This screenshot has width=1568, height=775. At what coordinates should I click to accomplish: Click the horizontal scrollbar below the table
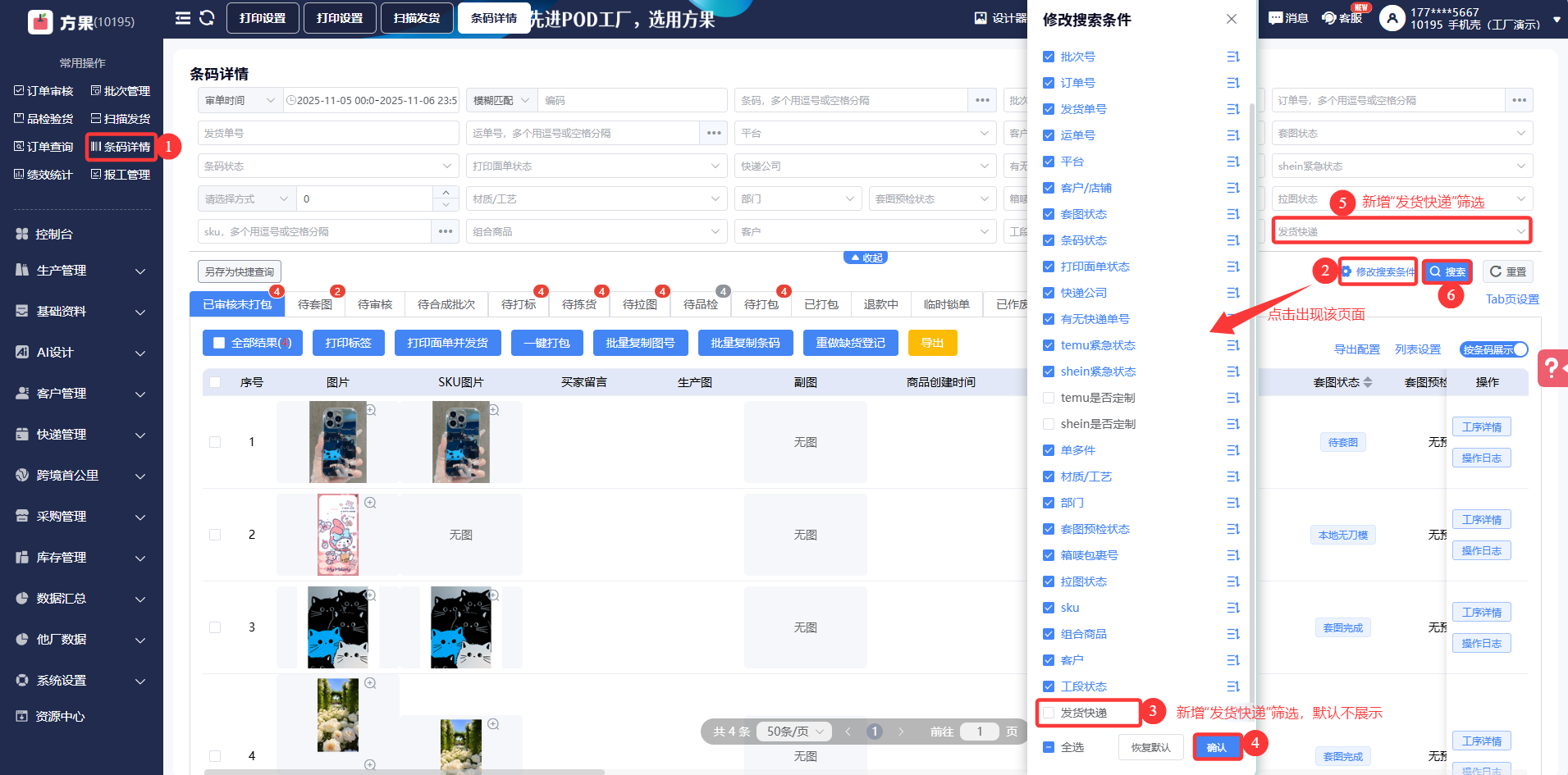coord(405,772)
